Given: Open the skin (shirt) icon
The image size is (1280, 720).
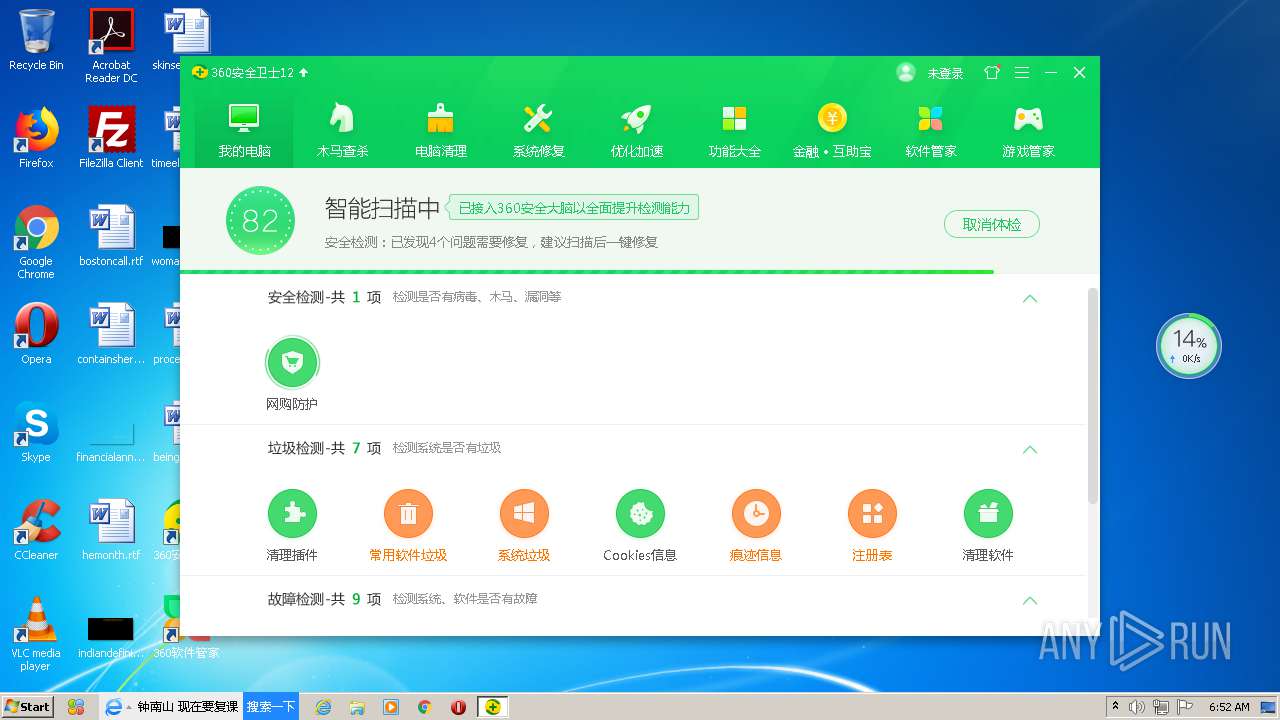Looking at the screenshot, I should point(992,73).
